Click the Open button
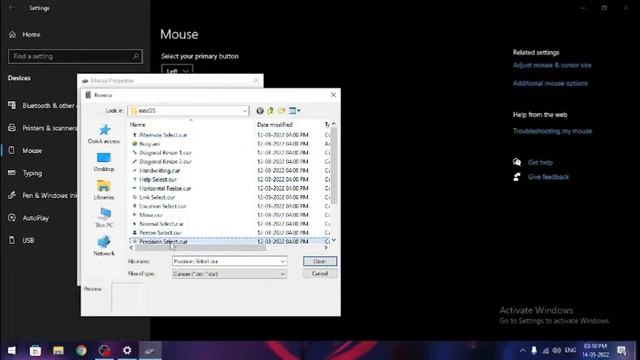The width and height of the screenshot is (640, 360). pyautogui.click(x=320, y=261)
